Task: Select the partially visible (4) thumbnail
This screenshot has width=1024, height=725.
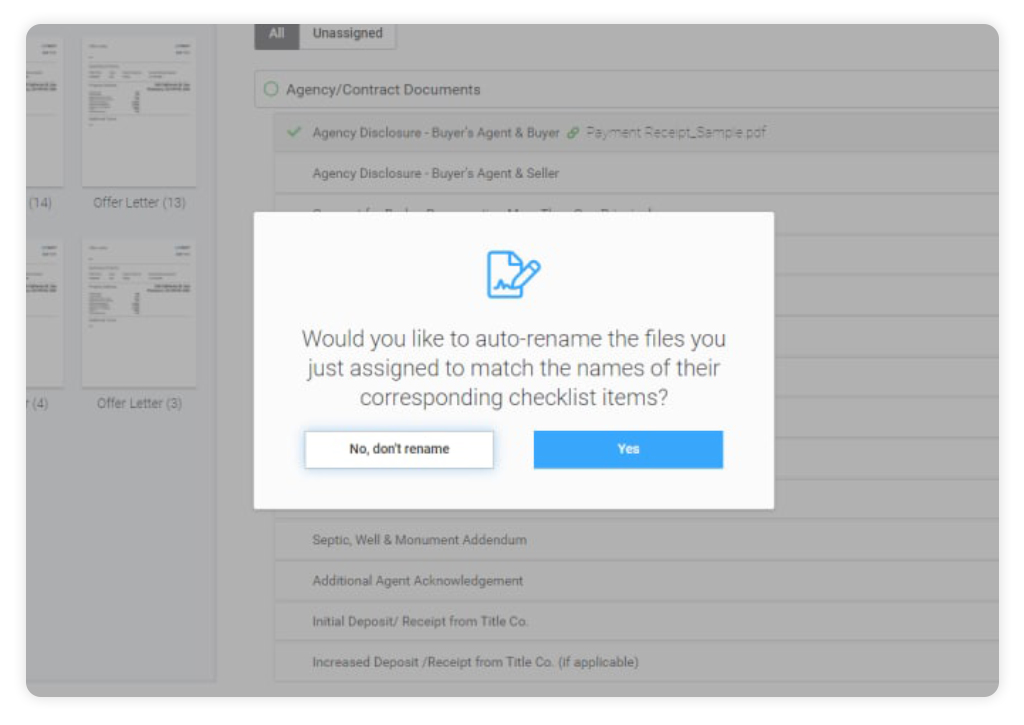Action: [44, 313]
